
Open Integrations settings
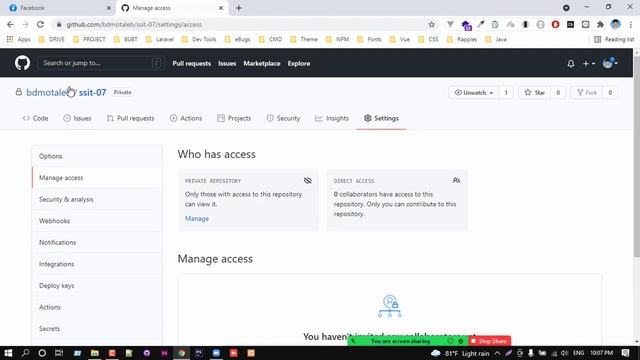click(x=97, y=264)
